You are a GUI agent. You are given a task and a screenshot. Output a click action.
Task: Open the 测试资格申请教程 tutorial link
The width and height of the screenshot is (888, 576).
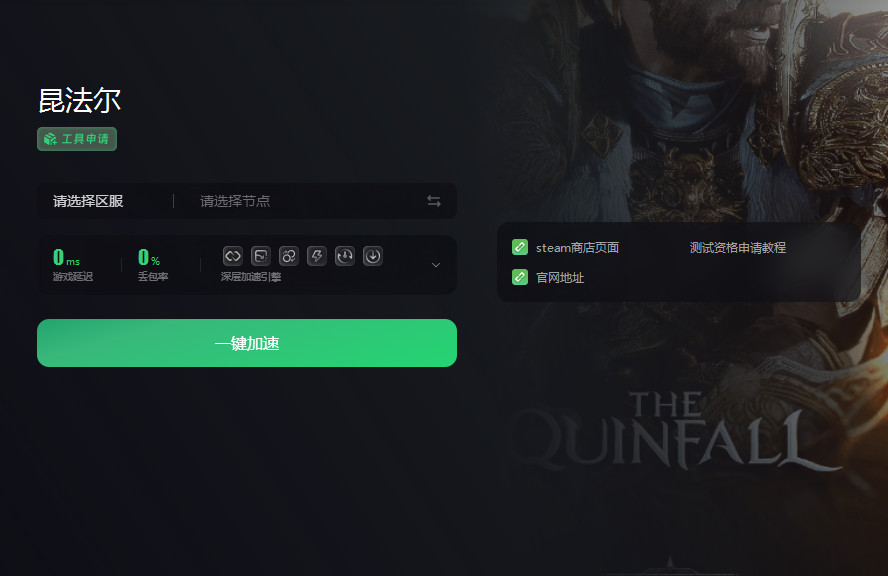tap(738, 248)
